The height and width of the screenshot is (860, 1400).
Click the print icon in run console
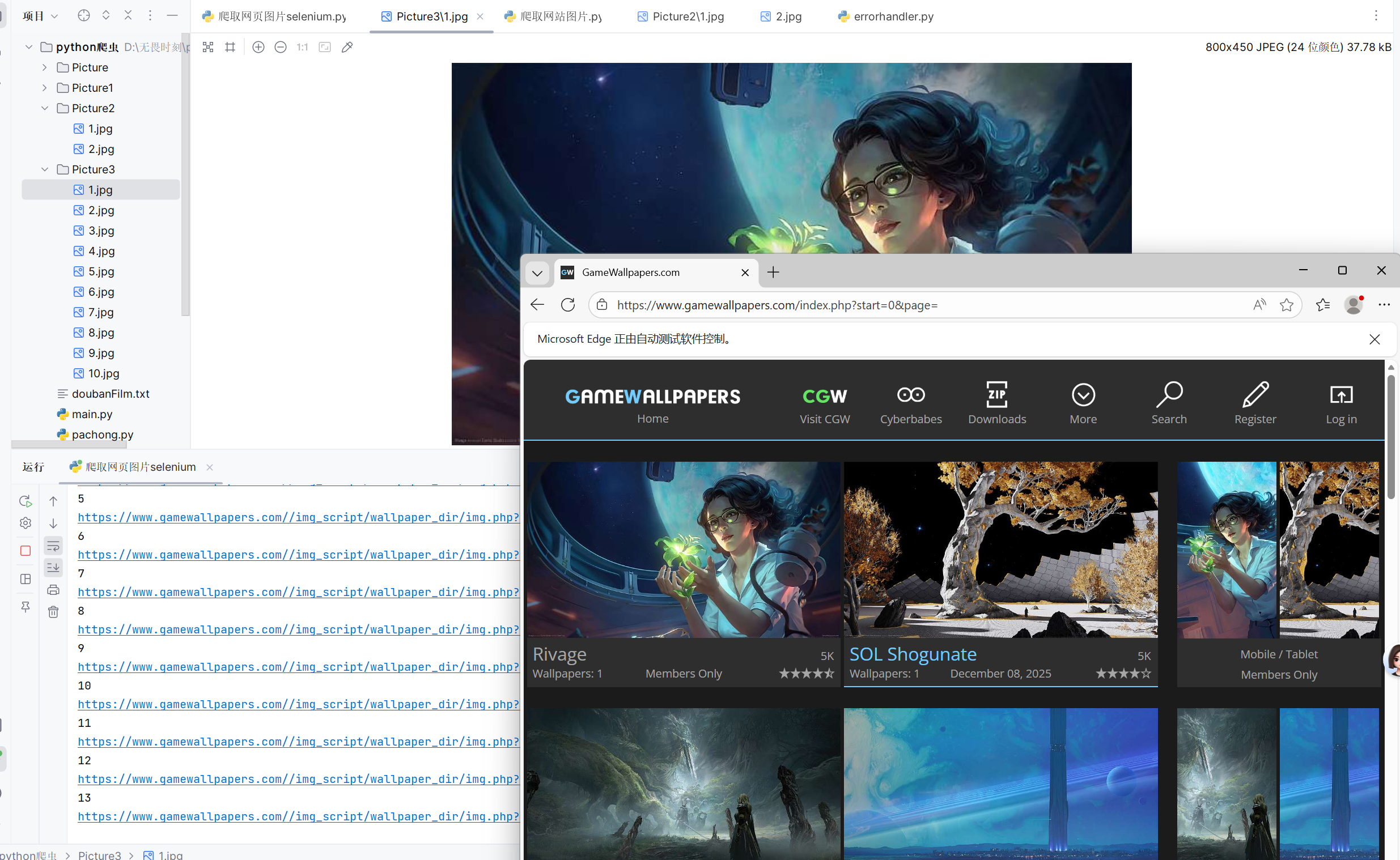coord(53,590)
